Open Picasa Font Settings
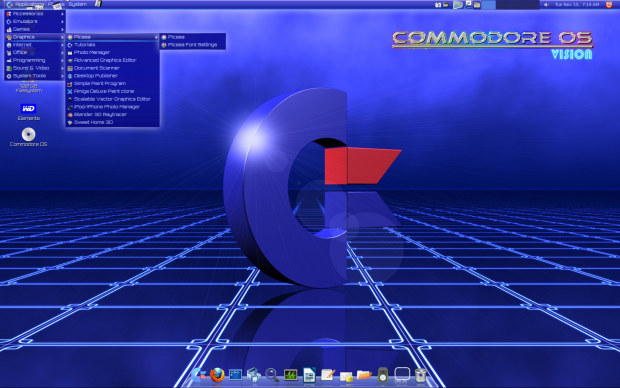This screenshot has height=388, width=620. pyautogui.click(x=193, y=45)
